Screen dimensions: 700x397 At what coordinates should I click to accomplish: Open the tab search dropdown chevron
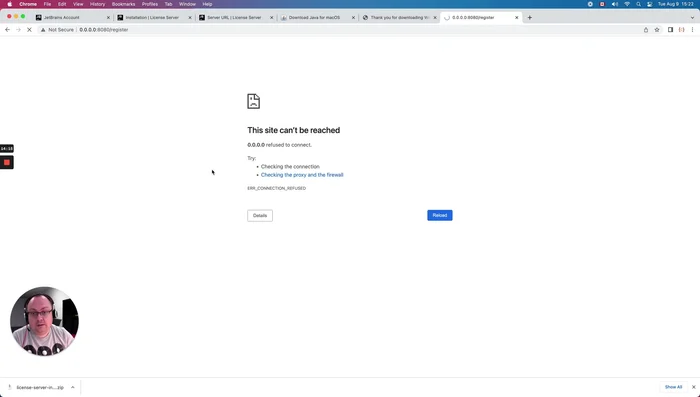692,17
